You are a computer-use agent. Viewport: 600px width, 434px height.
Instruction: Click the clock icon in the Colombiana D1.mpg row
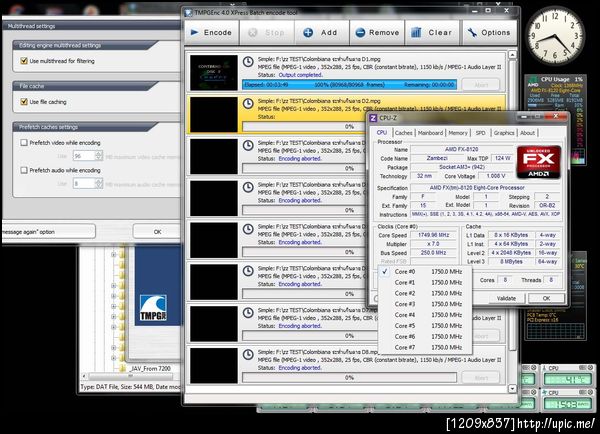248,62
